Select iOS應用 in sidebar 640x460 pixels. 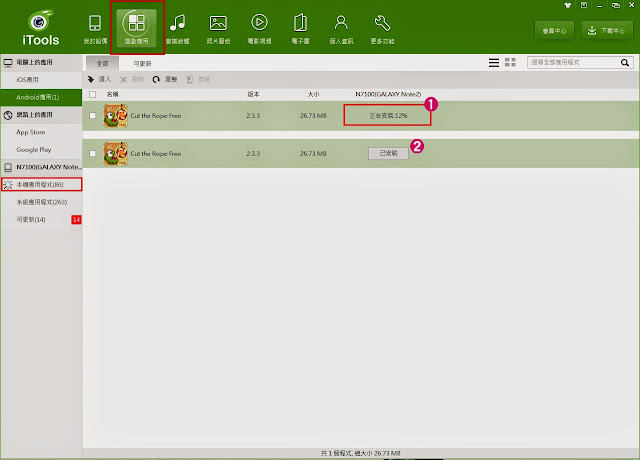click(x=41, y=80)
